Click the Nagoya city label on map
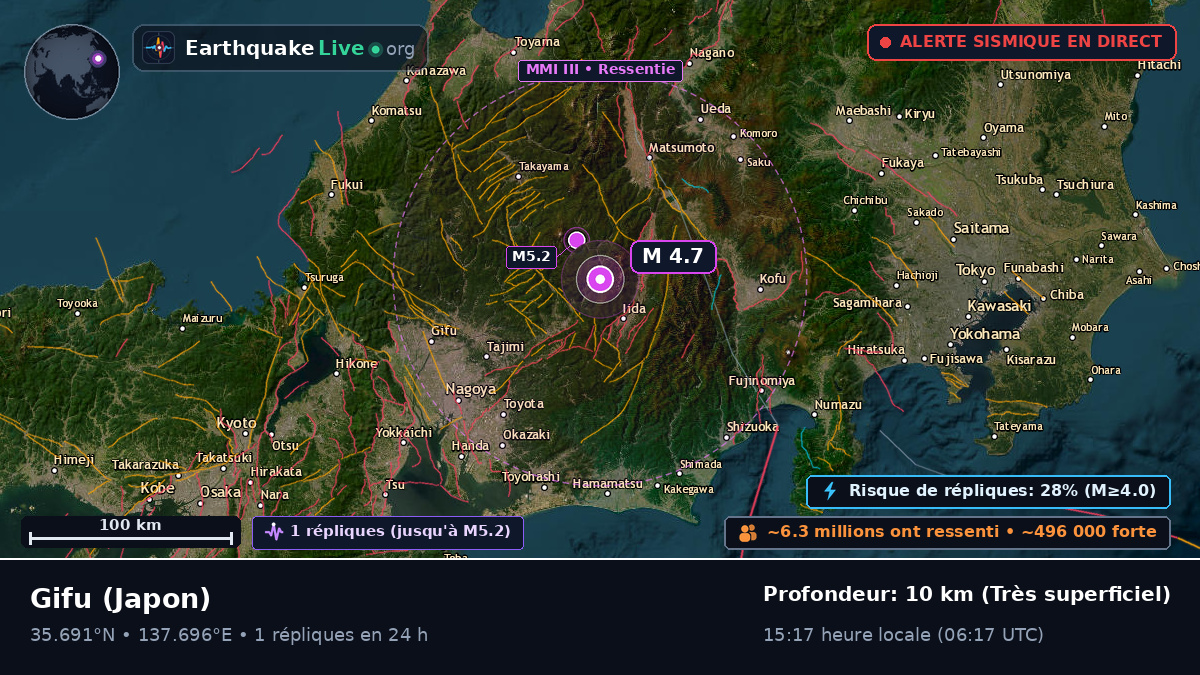Viewport: 1200px width, 675px height. (x=471, y=389)
